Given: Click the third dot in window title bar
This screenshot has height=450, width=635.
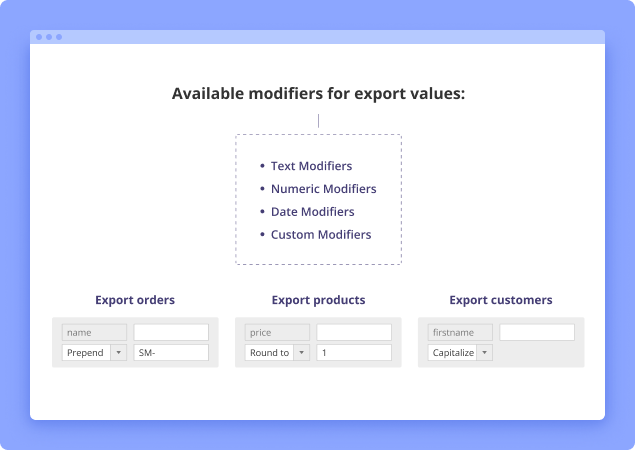Looking at the screenshot, I should tap(59, 37).
